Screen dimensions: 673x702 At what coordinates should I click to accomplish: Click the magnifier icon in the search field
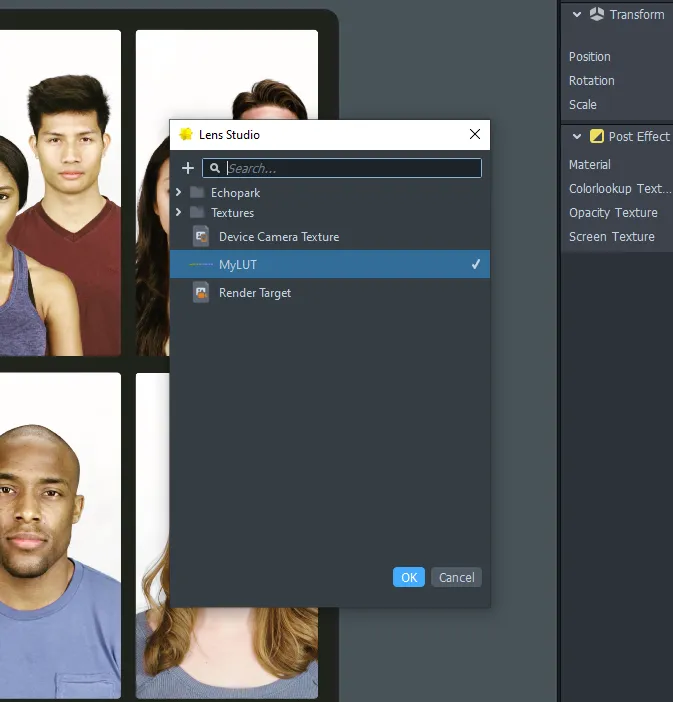(x=215, y=168)
